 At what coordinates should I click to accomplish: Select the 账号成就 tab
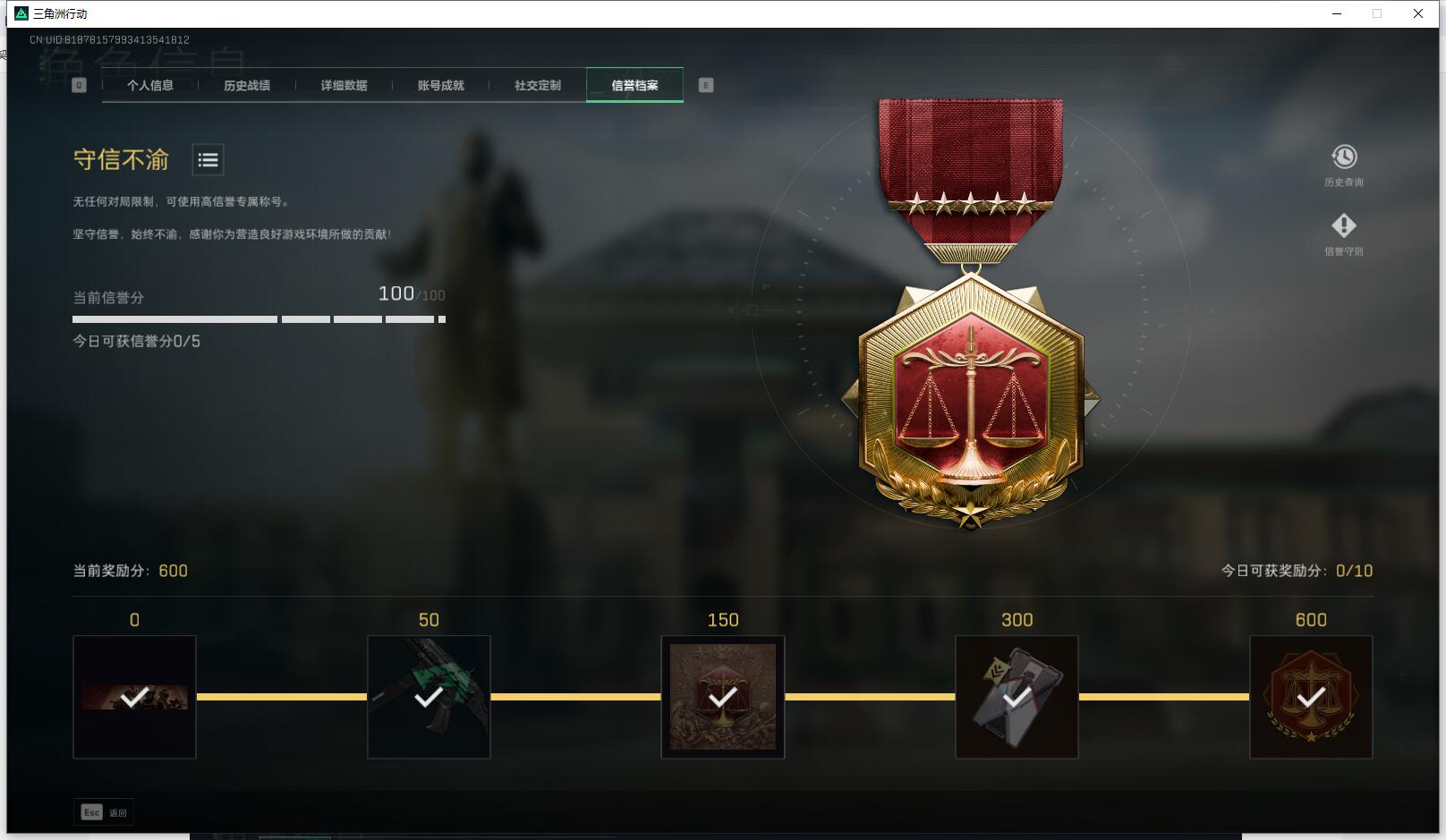pyautogui.click(x=440, y=85)
